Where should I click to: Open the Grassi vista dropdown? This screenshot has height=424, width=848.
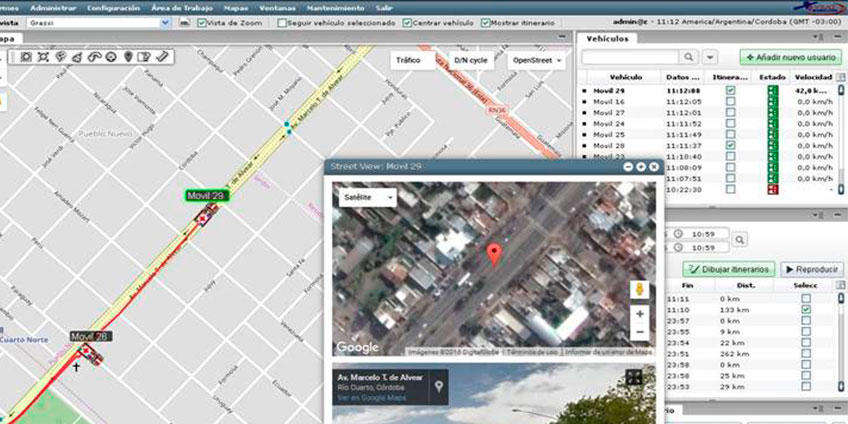coord(166,22)
